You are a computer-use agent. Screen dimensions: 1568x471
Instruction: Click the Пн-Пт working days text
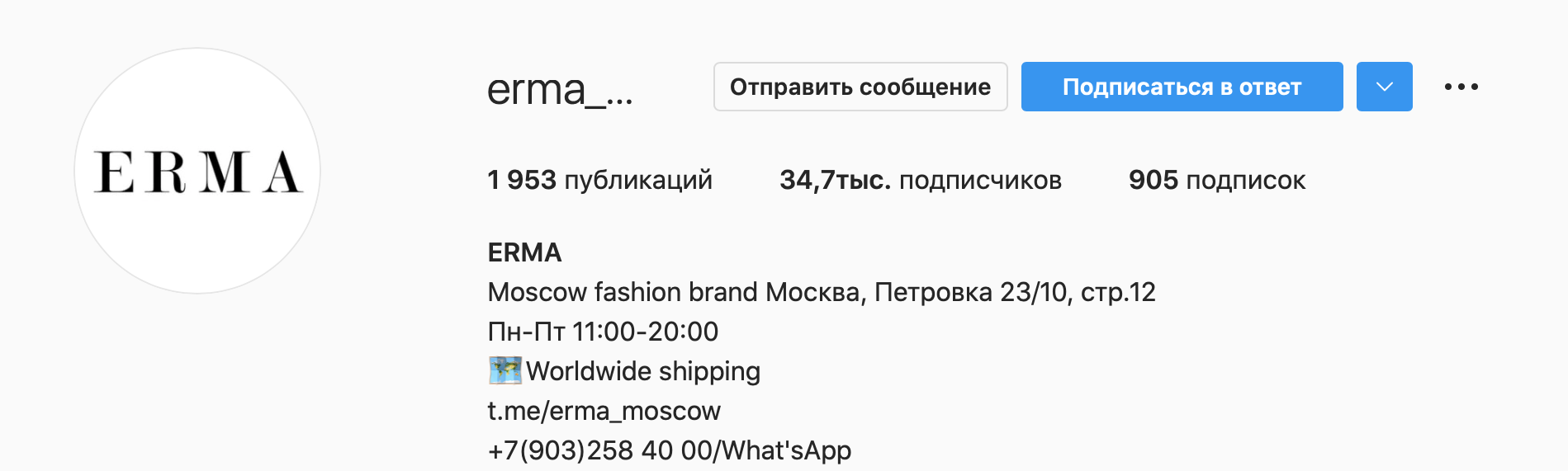526,332
